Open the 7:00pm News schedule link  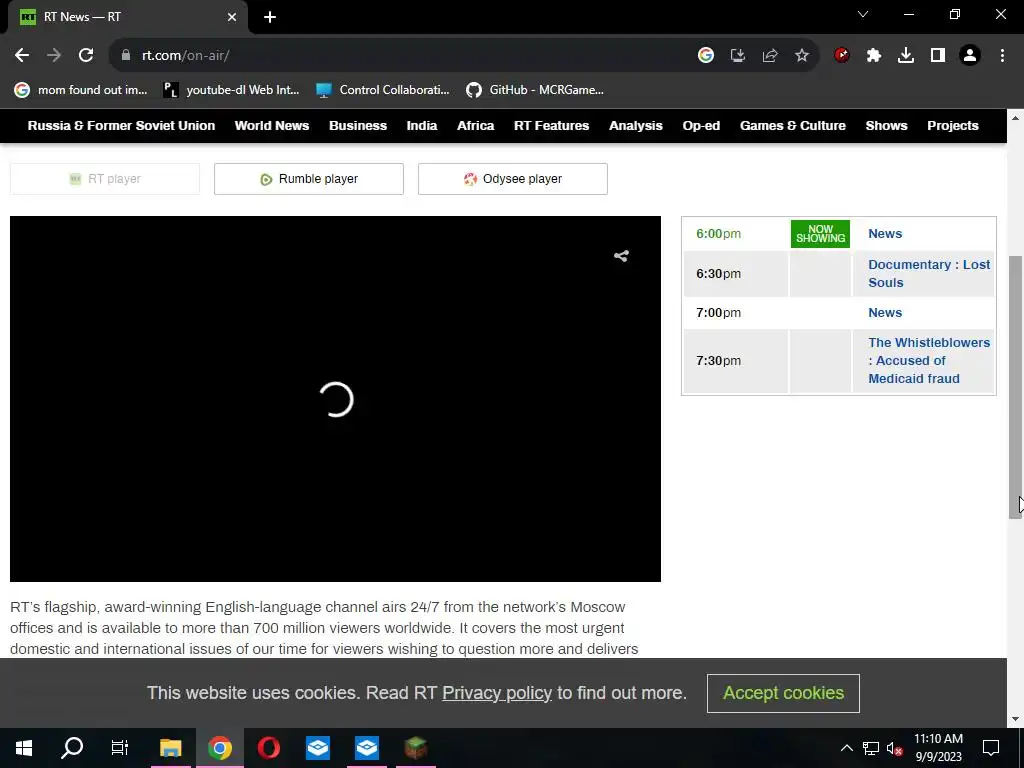point(885,313)
